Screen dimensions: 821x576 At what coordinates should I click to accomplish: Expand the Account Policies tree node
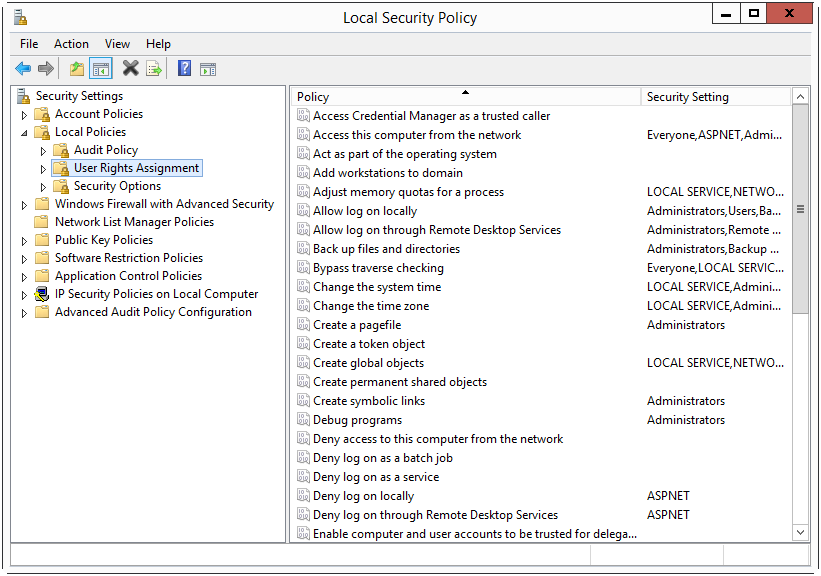(25, 115)
